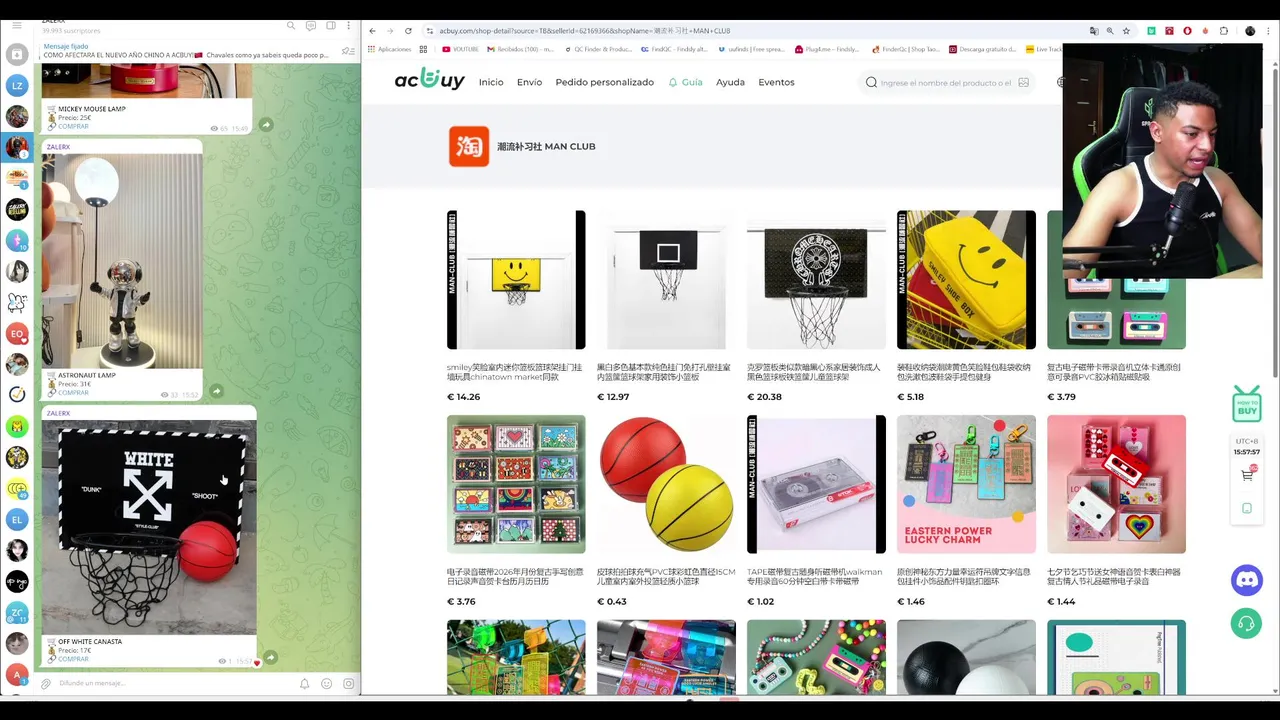Open the YOUTUBE bookmark
Image resolution: width=1280 pixels, height=720 pixels.
(x=460, y=49)
